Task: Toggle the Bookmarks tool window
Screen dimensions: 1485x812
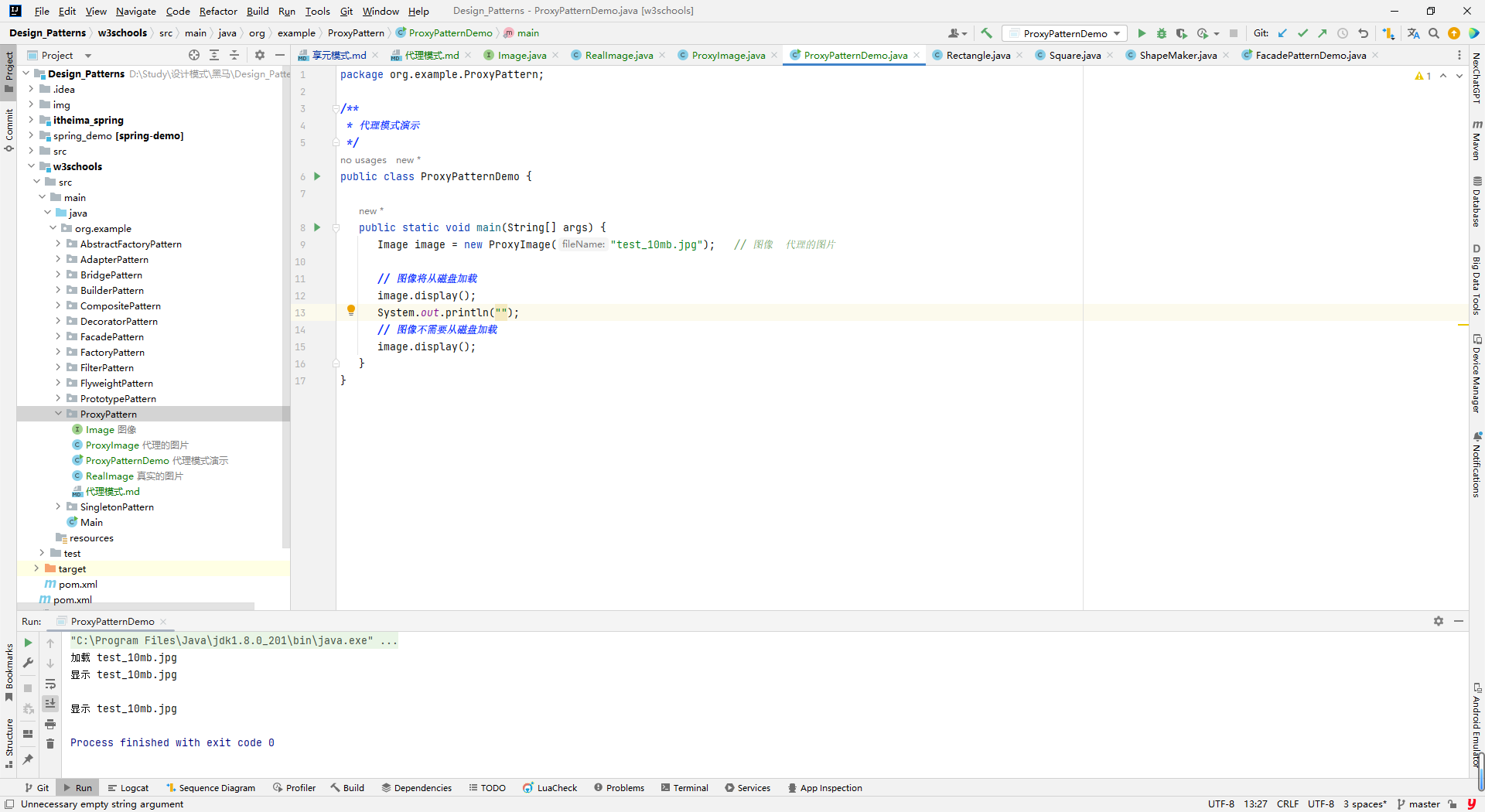Action: click(x=9, y=672)
